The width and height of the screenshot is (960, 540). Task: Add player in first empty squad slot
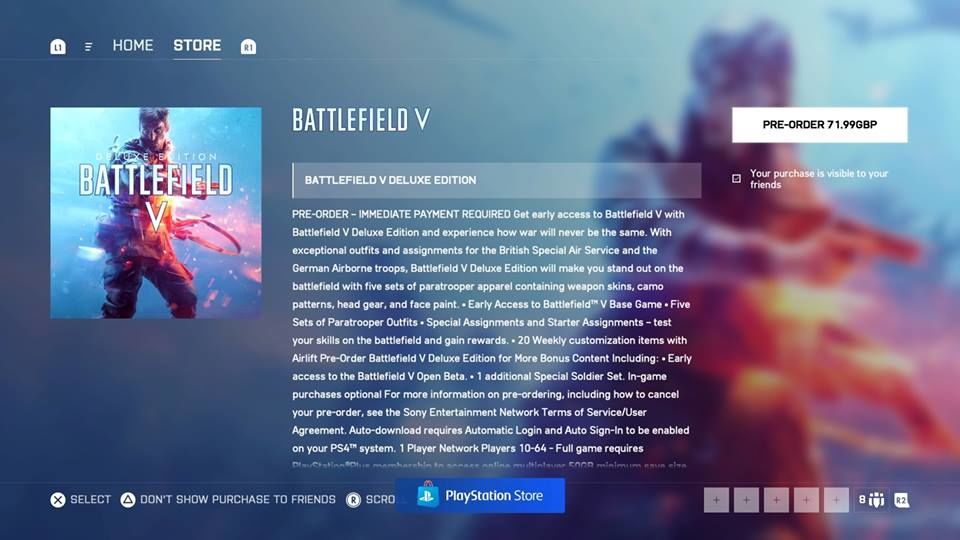716,500
